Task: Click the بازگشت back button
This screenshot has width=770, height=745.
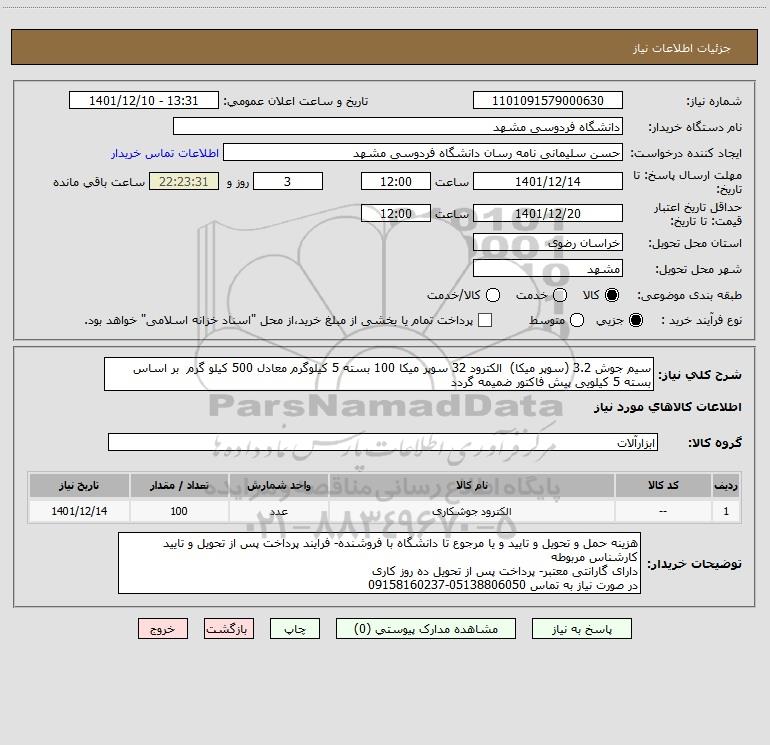Action: pos(229,629)
